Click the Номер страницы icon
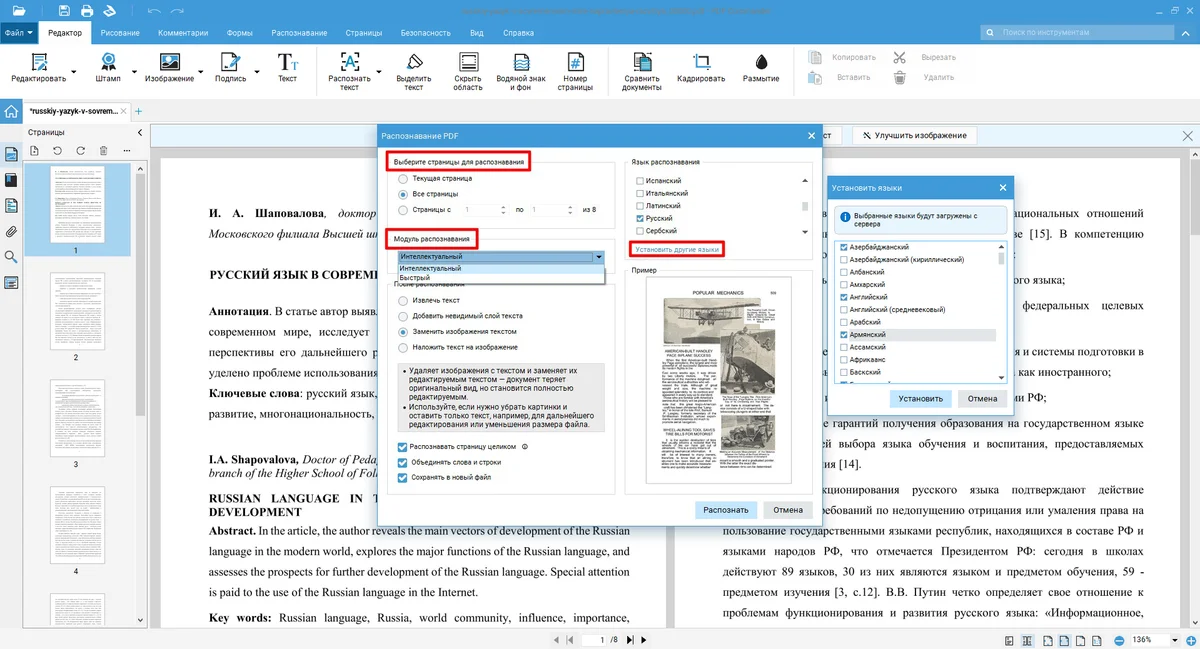The width and height of the screenshot is (1200, 649). [575, 62]
